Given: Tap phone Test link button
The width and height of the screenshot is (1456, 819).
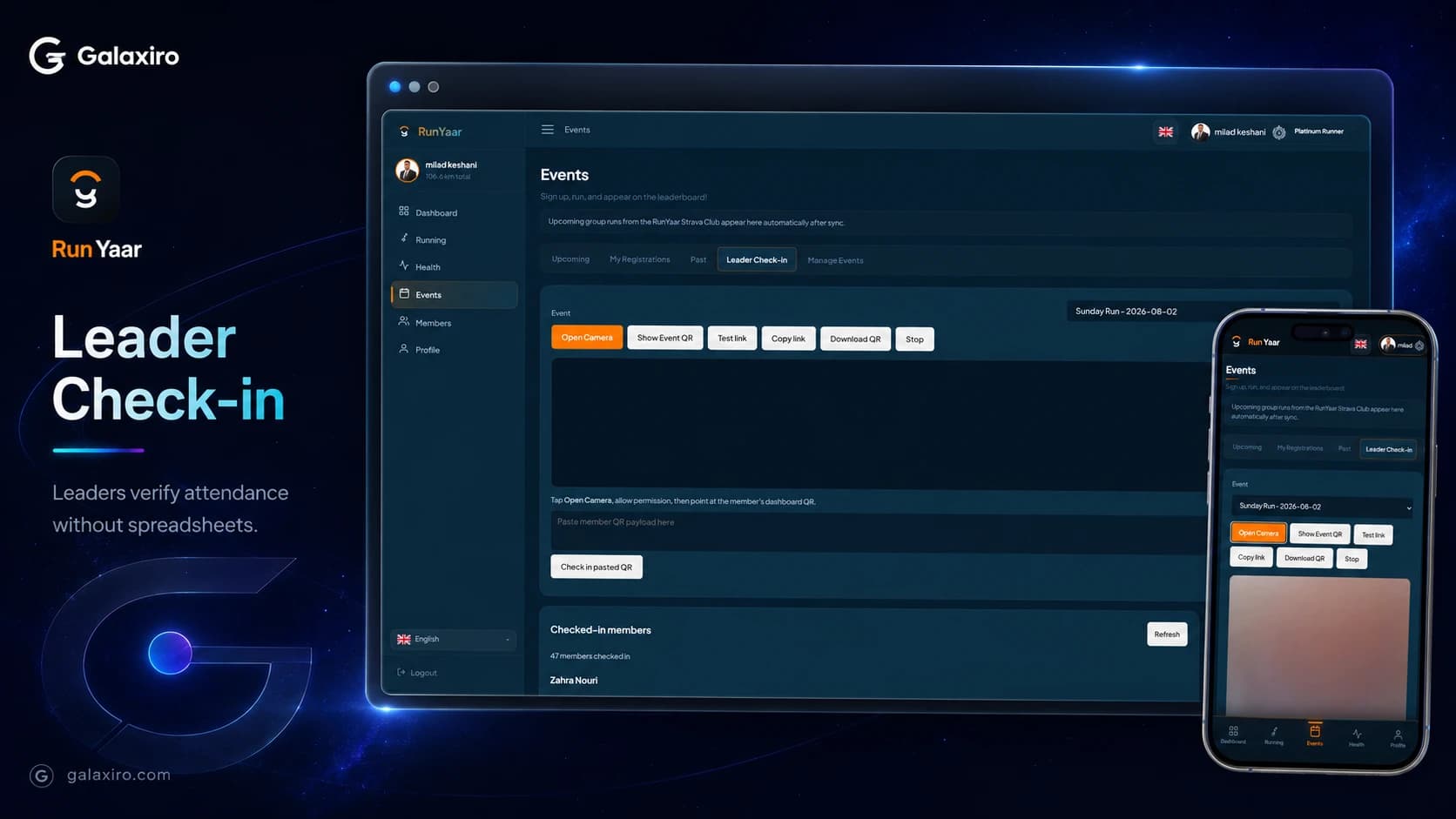Looking at the screenshot, I should 1373,534.
